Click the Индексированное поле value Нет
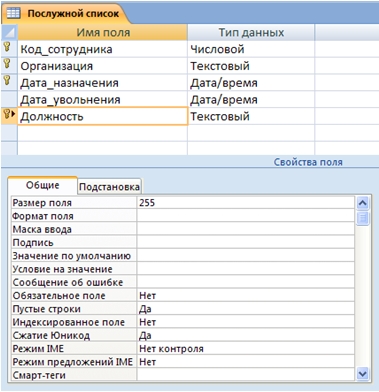This screenshot has width=379, height=392. (246, 322)
